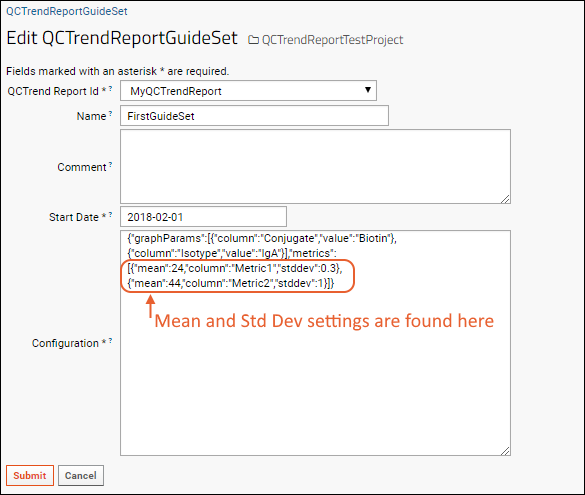Click the Configuration box resize handle
This screenshot has width=585, height=495.
pyautogui.click(x=506, y=451)
